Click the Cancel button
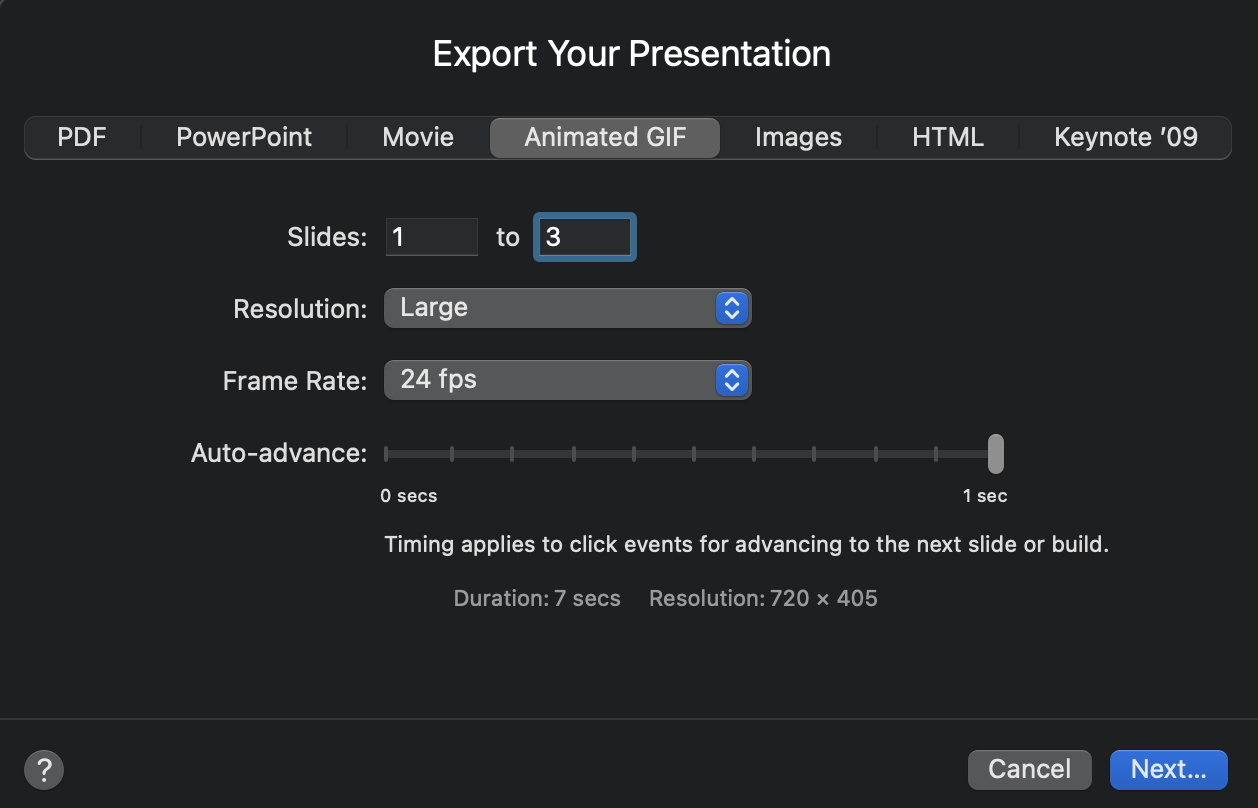 (1029, 770)
